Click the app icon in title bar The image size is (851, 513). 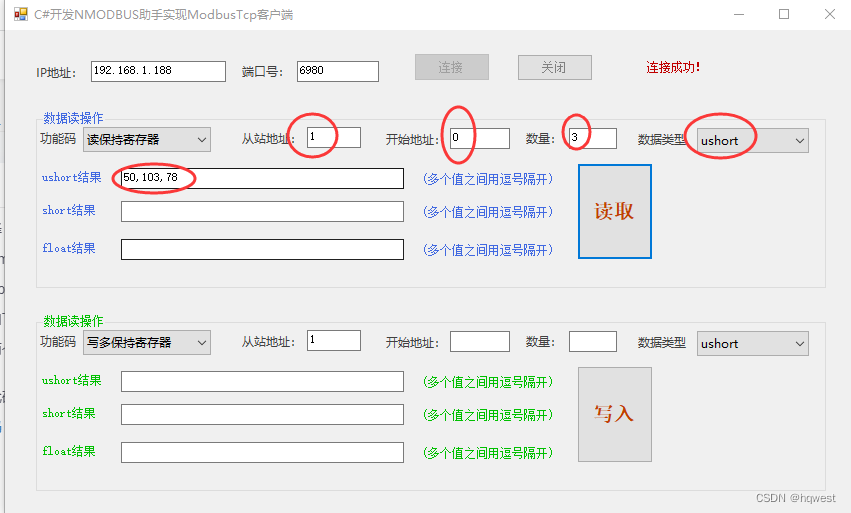(x=21, y=14)
